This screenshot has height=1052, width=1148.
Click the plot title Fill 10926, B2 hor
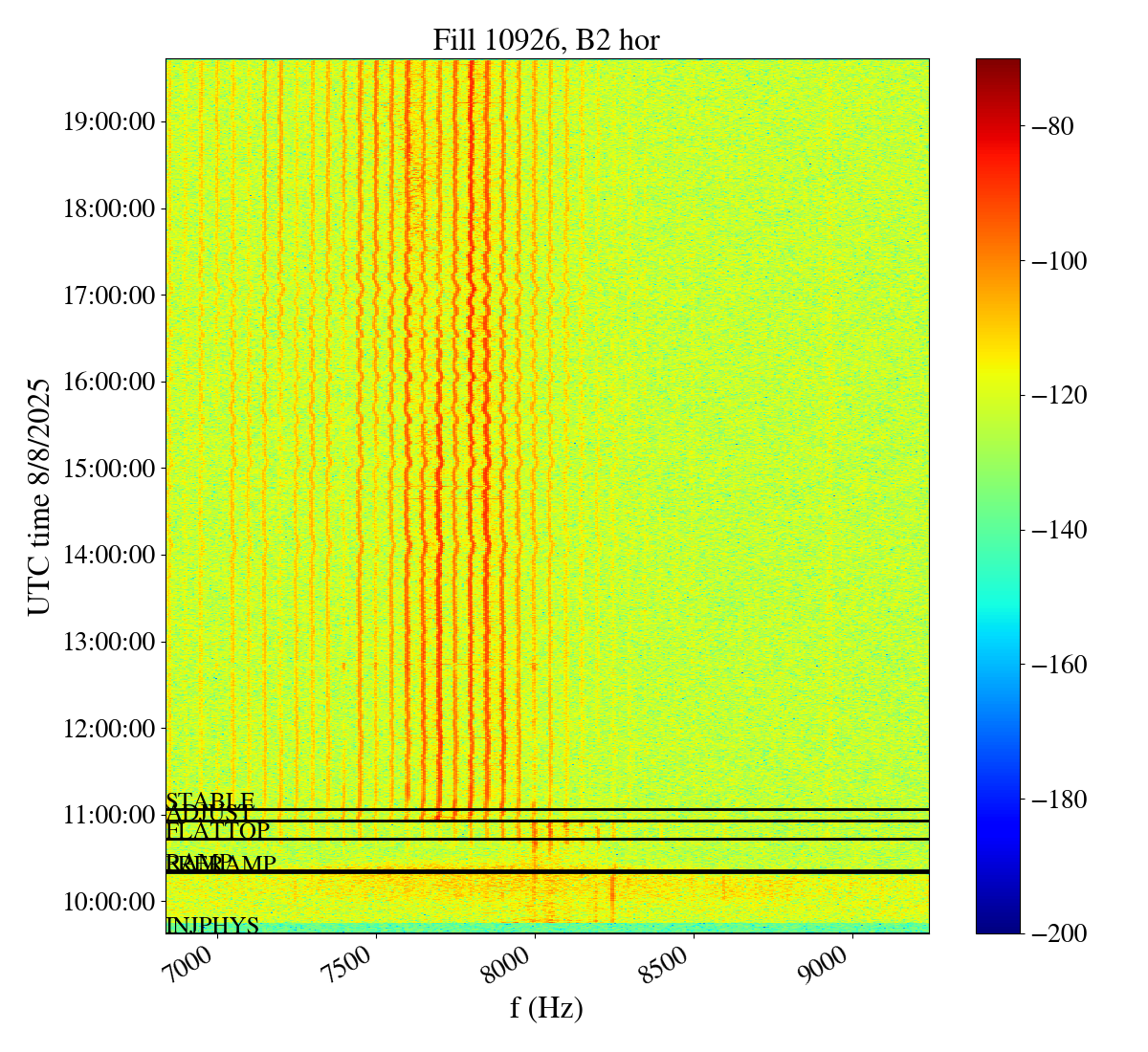pos(546,40)
